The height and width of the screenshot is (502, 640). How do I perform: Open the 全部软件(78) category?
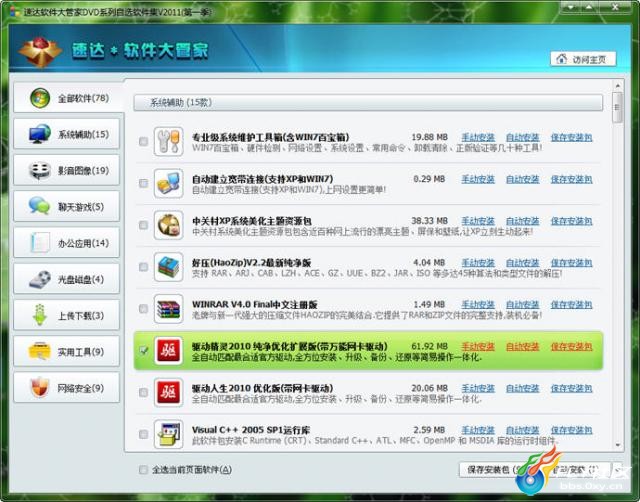point(68,98)
